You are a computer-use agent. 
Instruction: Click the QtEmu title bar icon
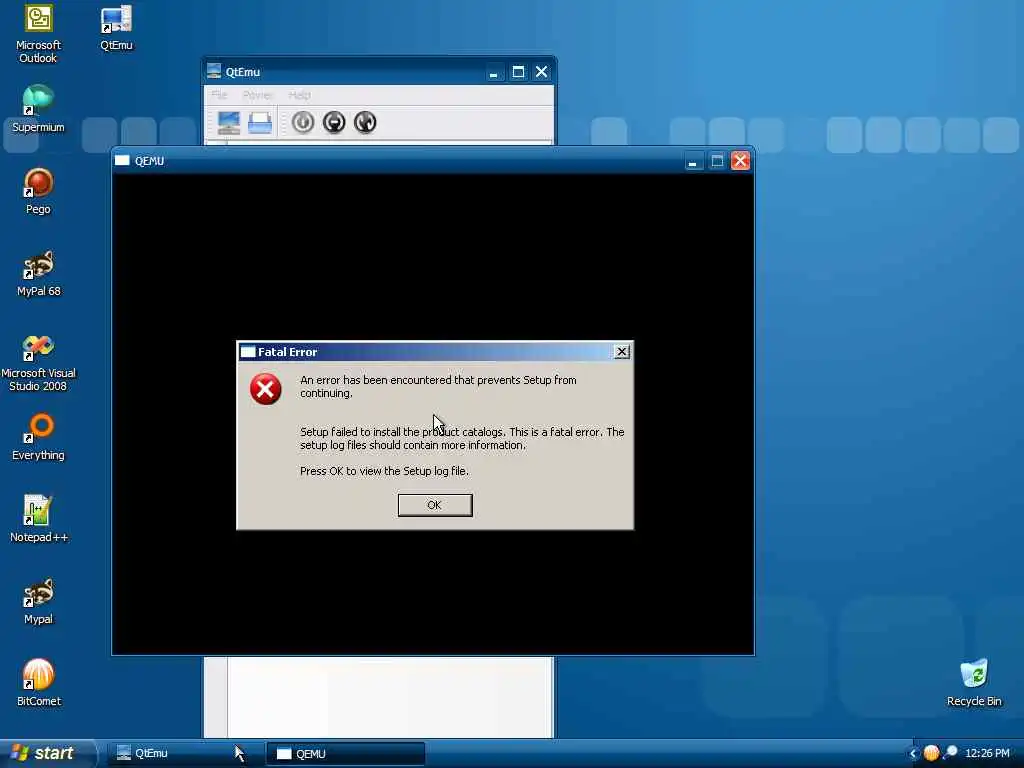coord(214,71)
